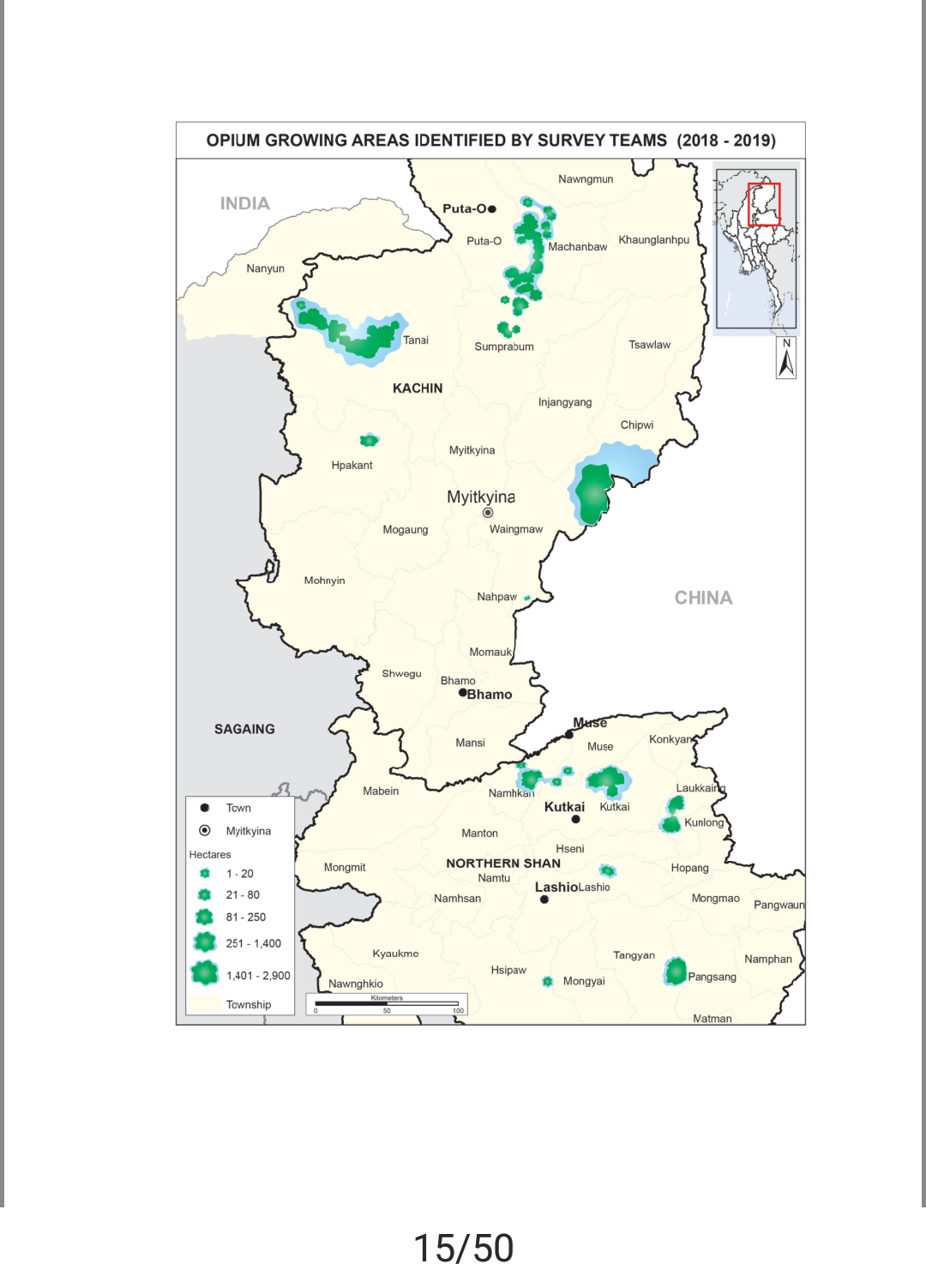Click the 'Nawngmun' township label
The height and width of the screenshot is (1288, 926).
pos(586,179)
